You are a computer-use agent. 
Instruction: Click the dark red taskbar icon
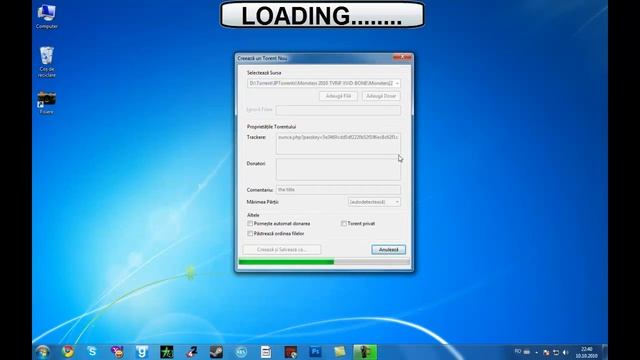tap(291, 351)
